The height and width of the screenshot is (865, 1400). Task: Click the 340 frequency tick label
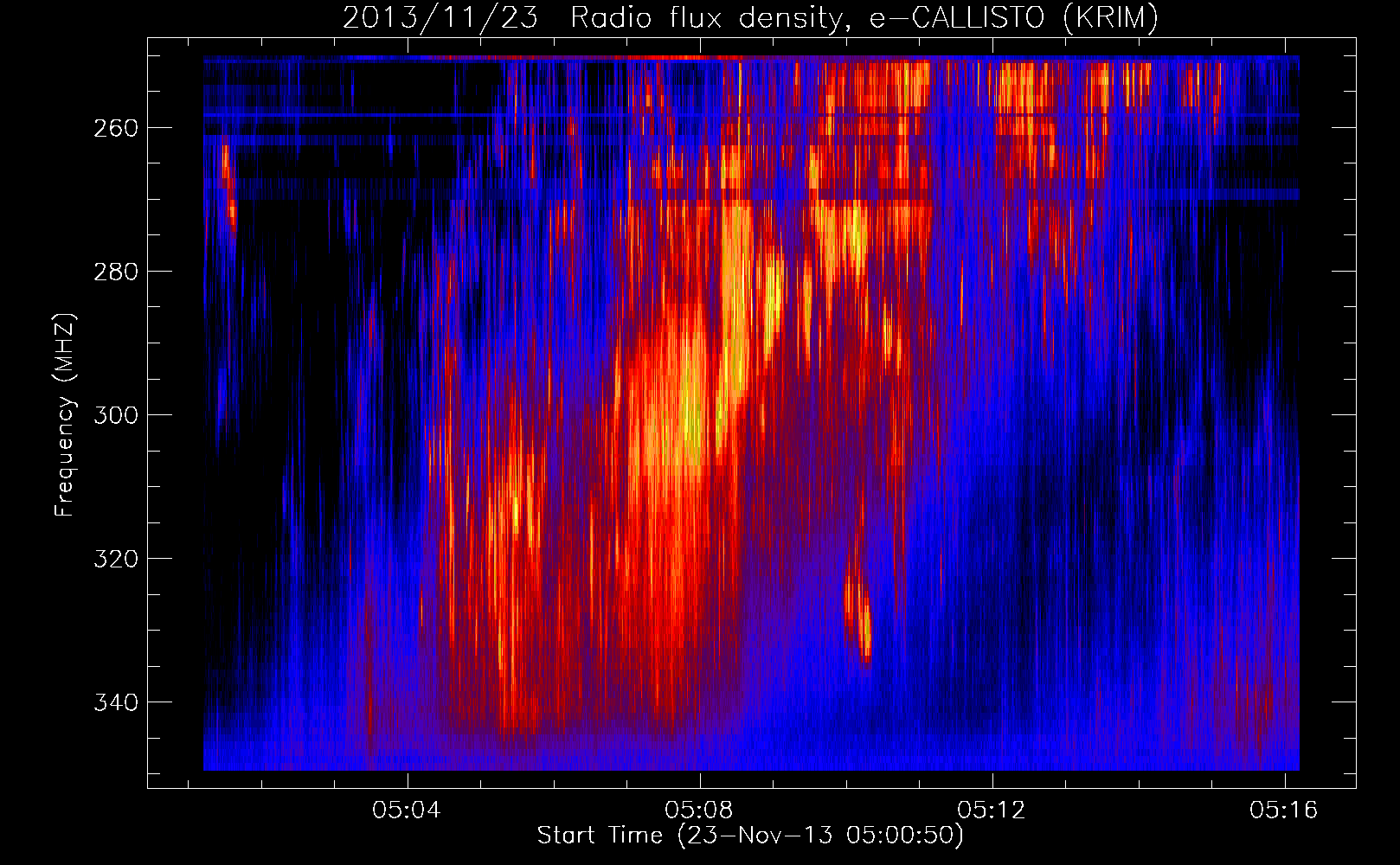coord(116,702)
